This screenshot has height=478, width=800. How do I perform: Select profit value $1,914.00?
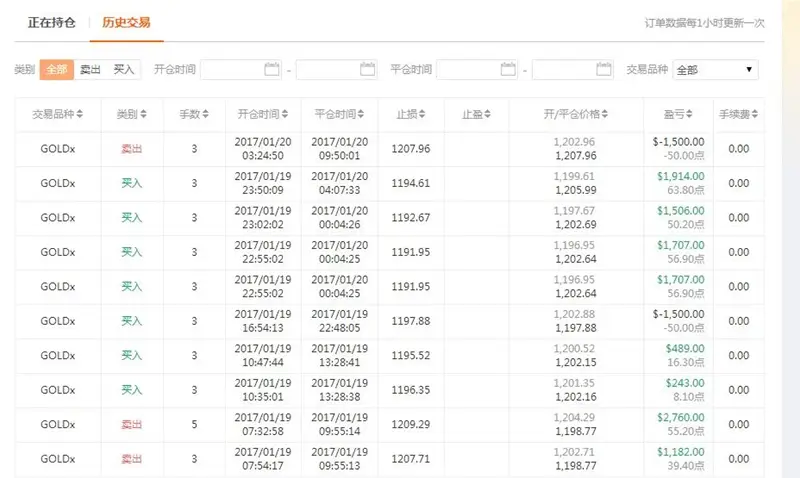click(681, 176)
